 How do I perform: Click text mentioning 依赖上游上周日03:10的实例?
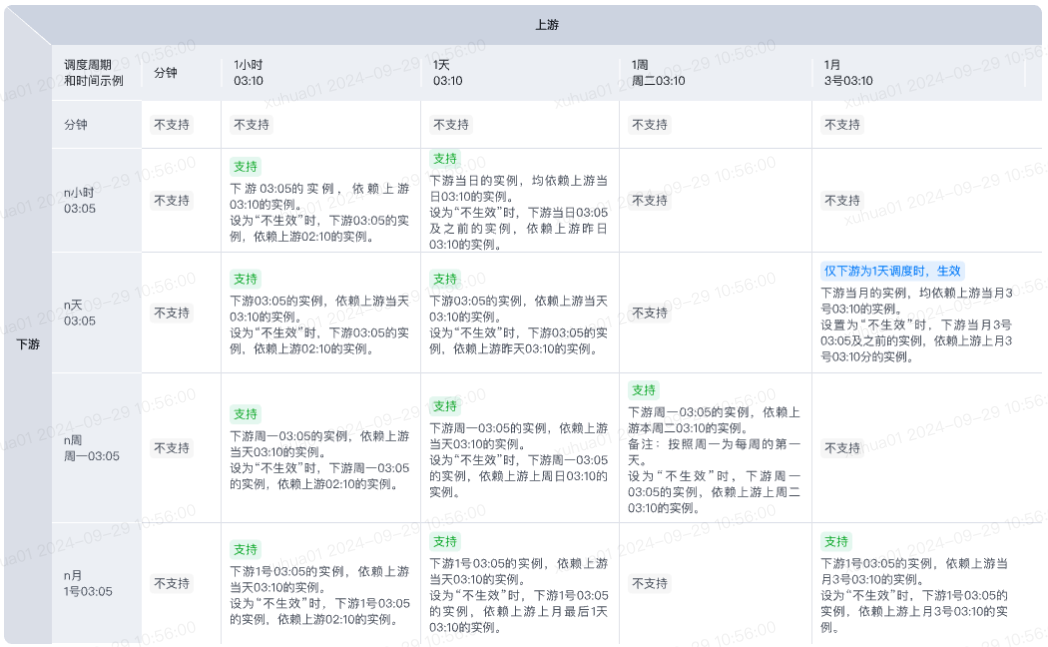pos(519,476)
